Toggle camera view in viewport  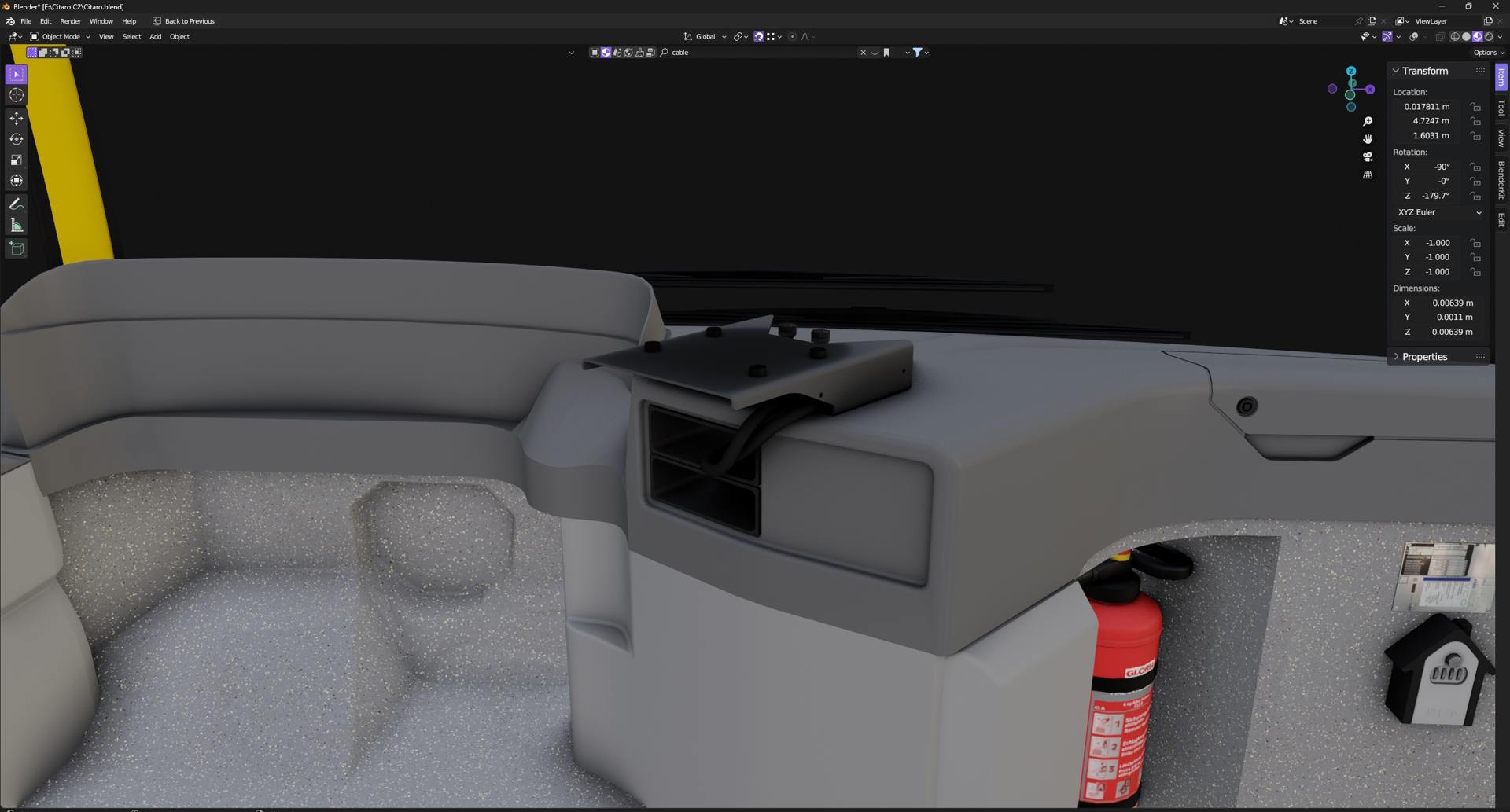coord(1368,156)
